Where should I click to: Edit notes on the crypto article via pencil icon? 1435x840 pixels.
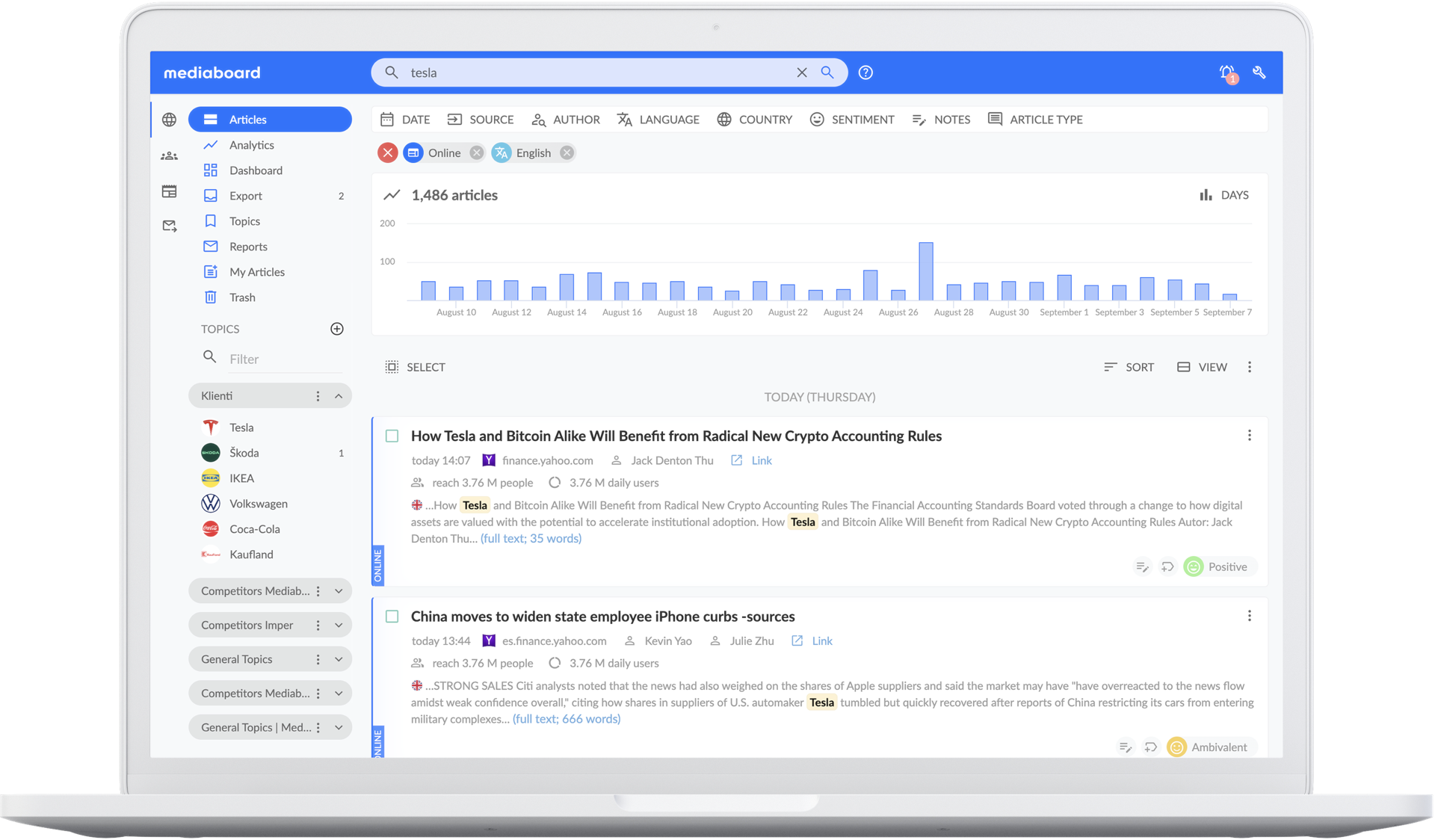[1142, 566]
